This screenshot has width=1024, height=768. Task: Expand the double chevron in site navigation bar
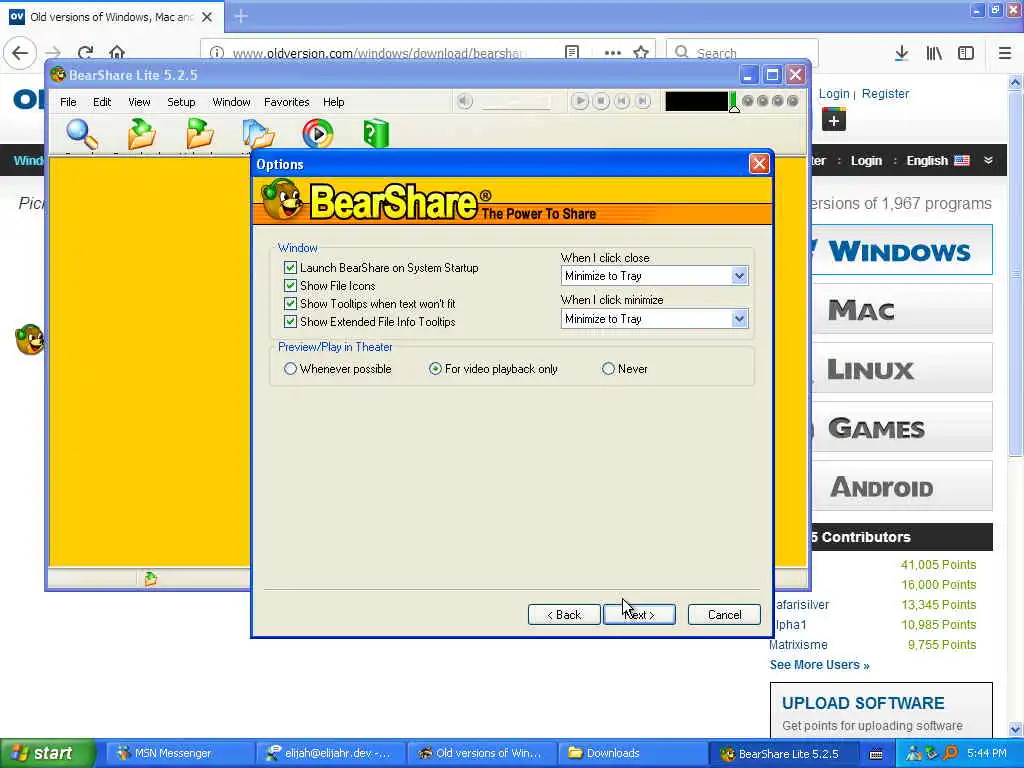988,161
